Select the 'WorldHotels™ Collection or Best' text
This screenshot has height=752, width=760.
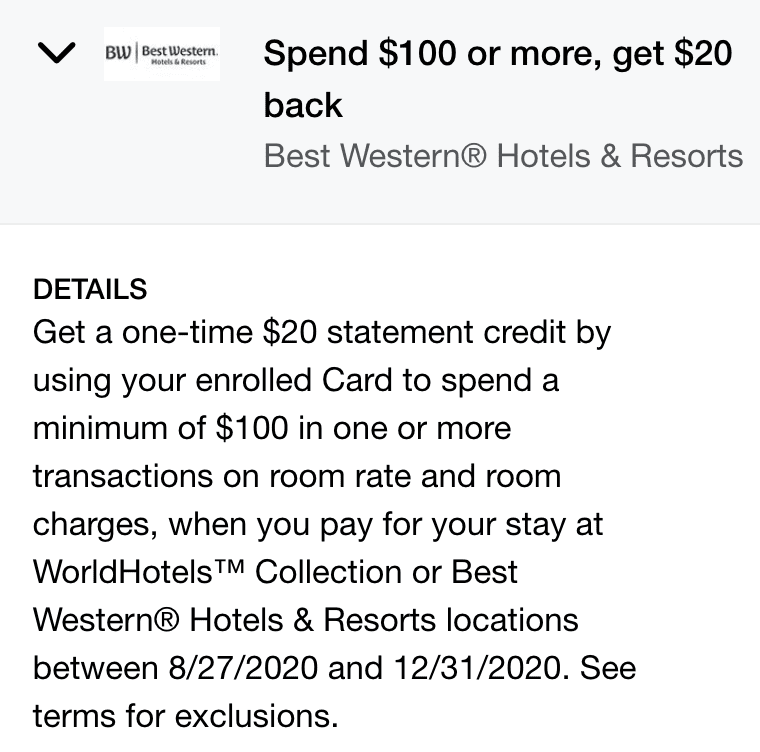pos(275,572)
